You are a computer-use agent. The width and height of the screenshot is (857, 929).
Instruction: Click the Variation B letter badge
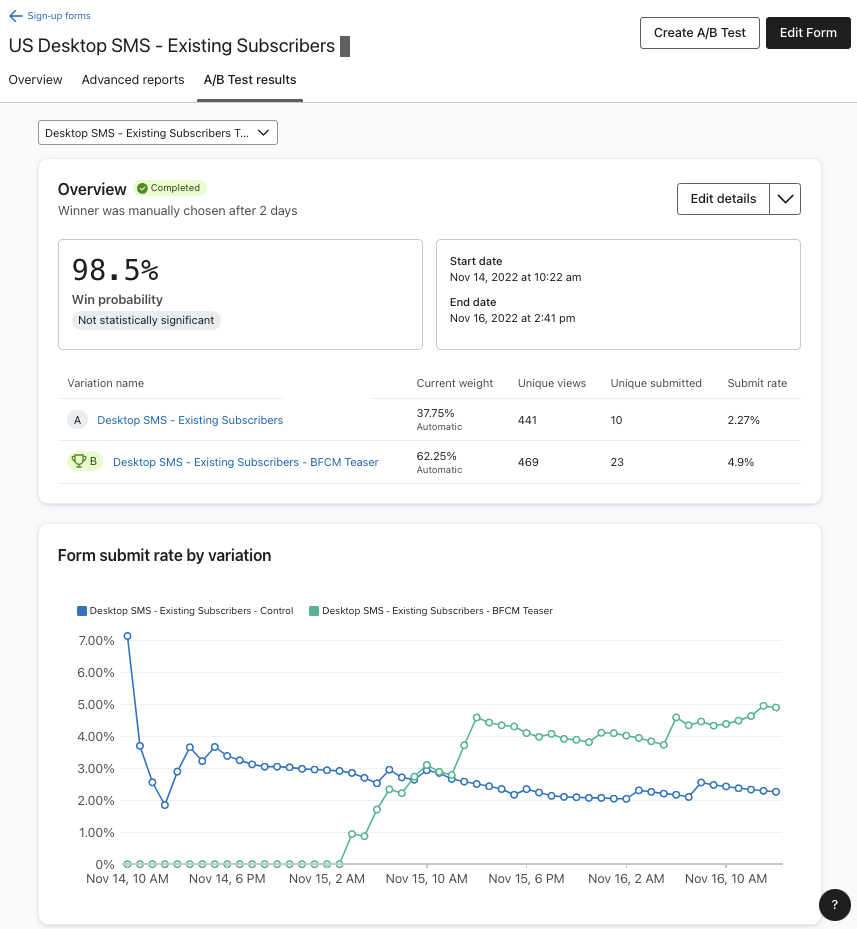(x=92, y=461)
